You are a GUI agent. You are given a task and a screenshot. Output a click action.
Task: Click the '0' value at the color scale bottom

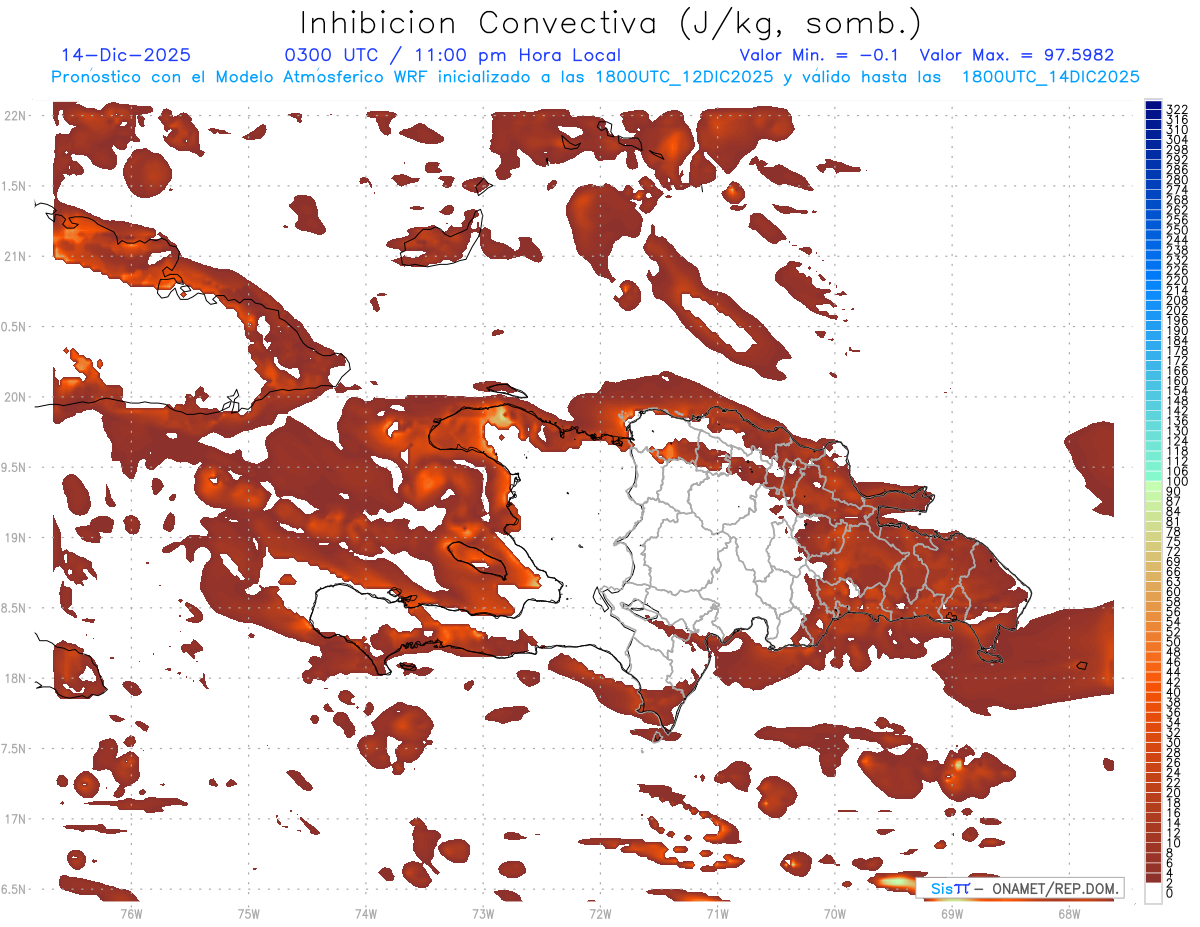(1170, 893)
